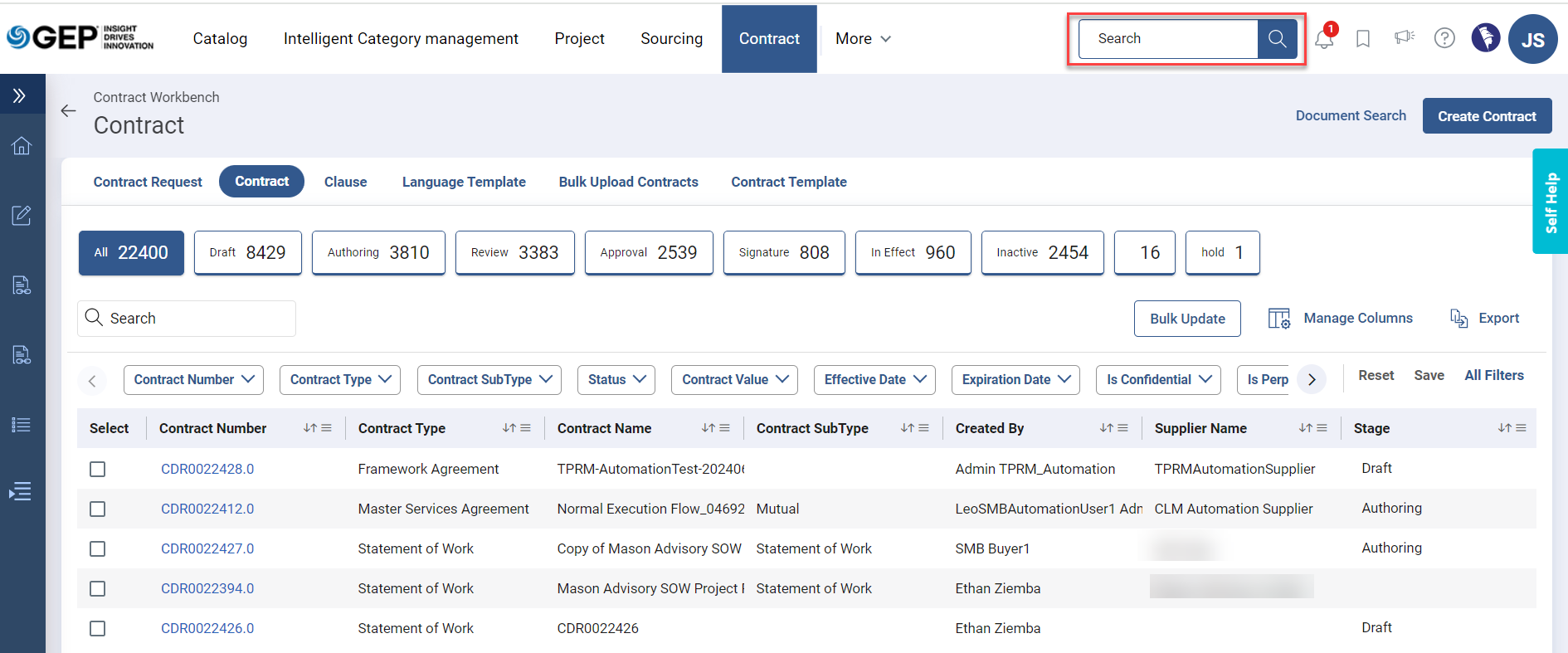The width and height of the screenshot is (1568, 653).
Task: Click the bookmark icon in header
Action: (x=1362, y=39)
